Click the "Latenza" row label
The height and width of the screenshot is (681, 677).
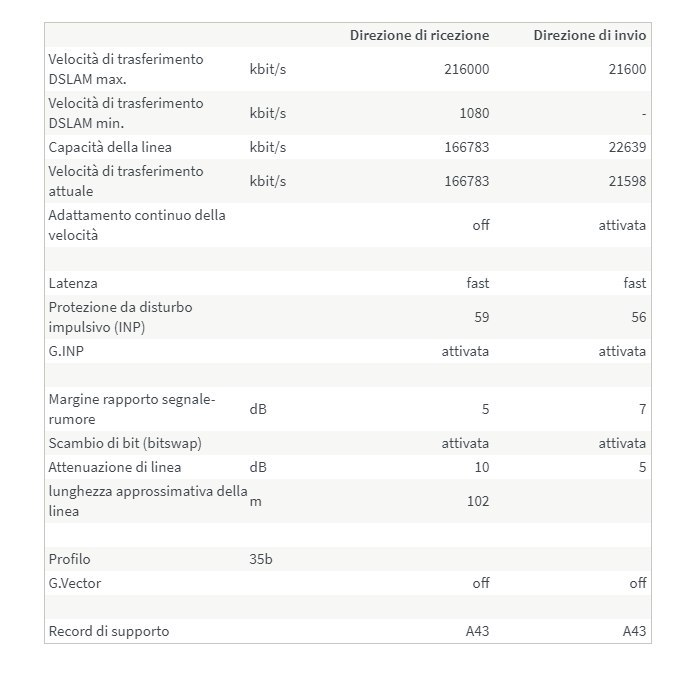[x=73, y=283]
